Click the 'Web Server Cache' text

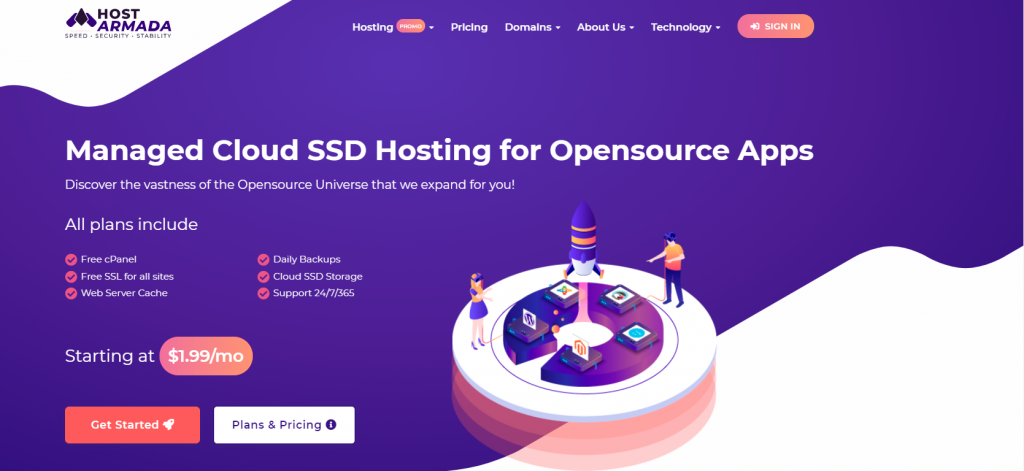point(124,293)
